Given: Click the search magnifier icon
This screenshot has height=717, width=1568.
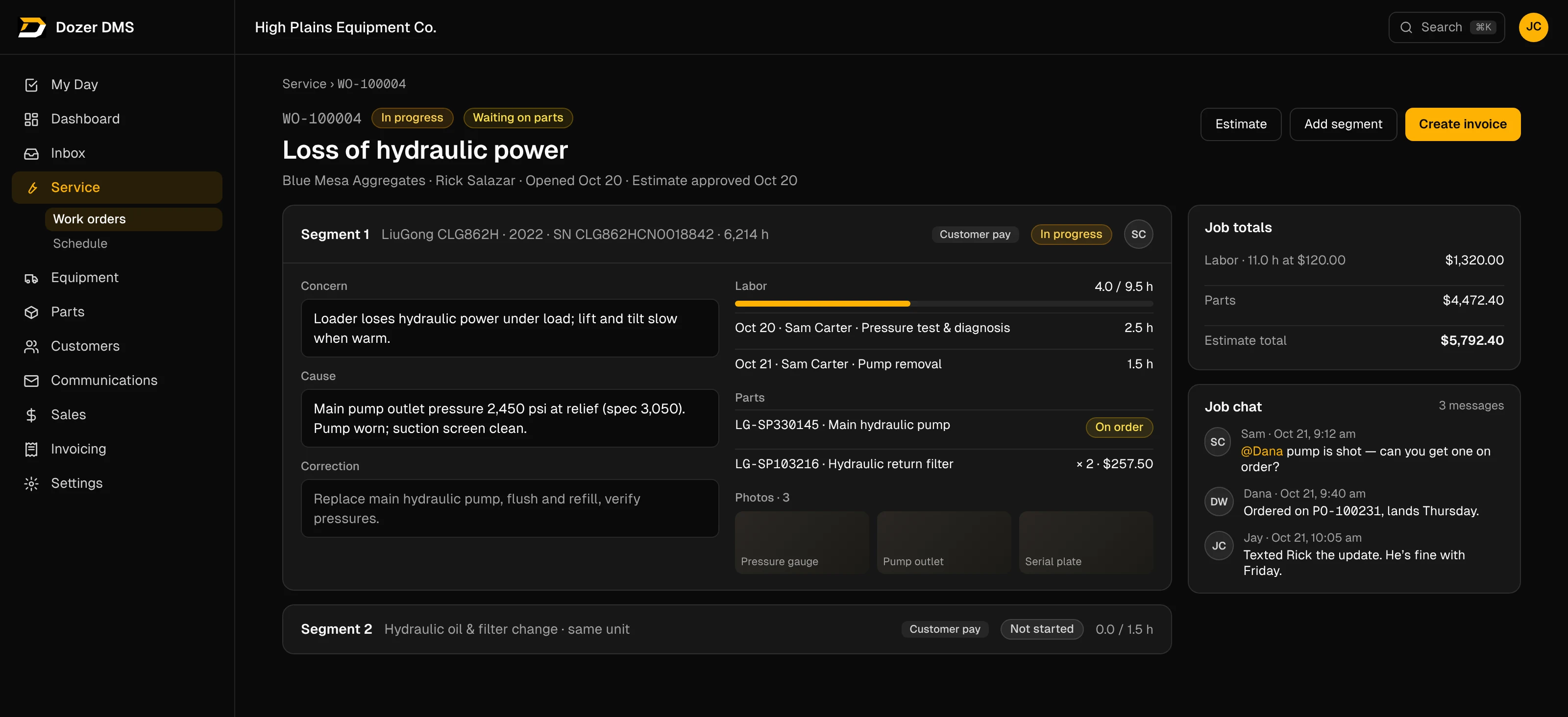Looking at the screenshot, I should (x=1406, y=27).
